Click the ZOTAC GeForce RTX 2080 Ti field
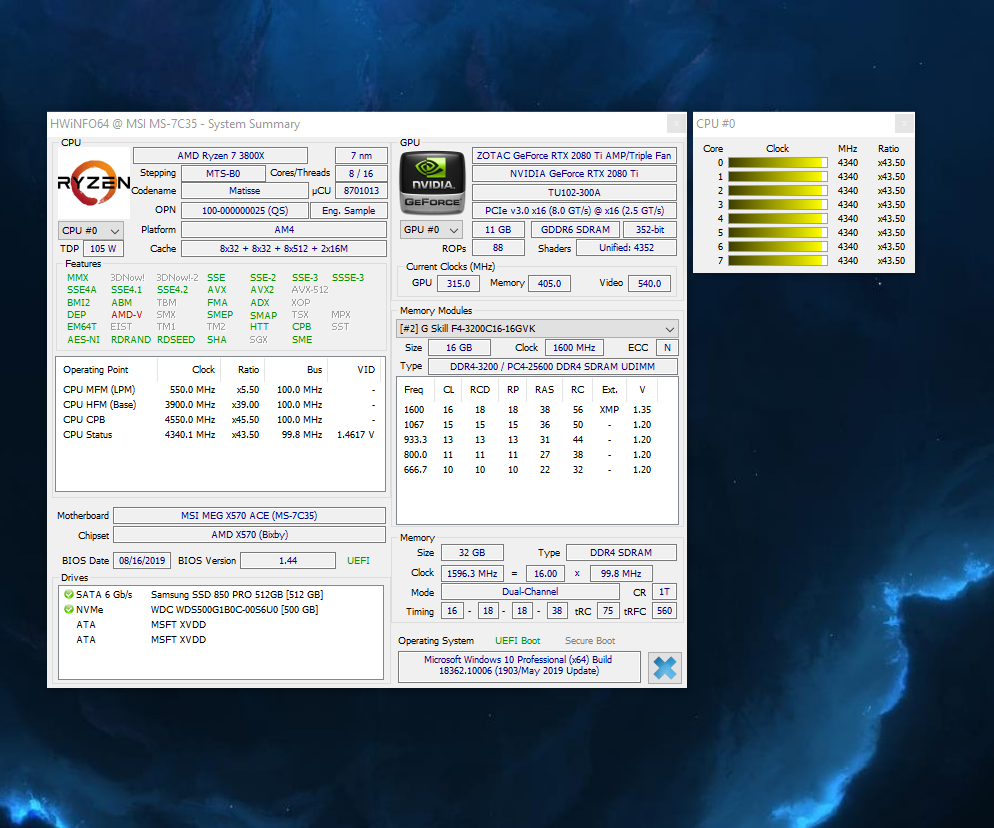The width and height of the screenshot is (994, 828). tap(574, 156)
